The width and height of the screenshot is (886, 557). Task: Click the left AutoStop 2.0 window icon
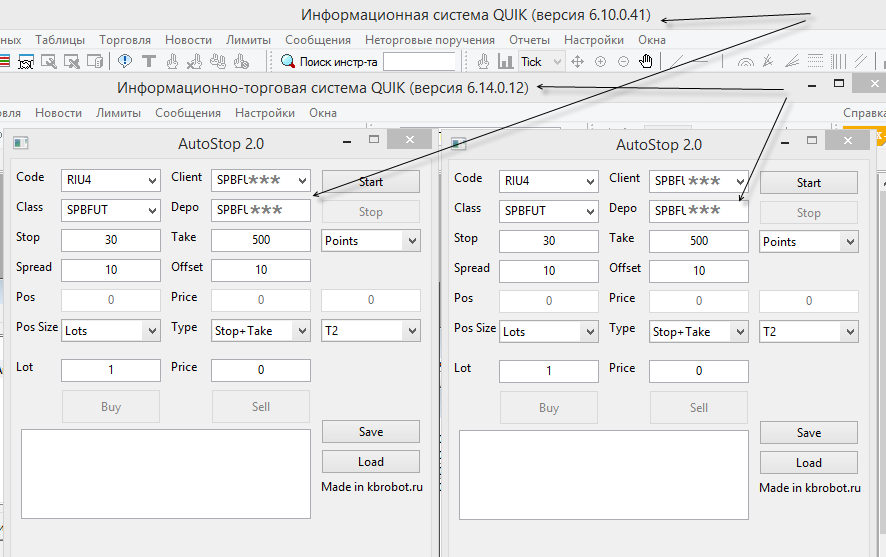pyautogui.click(x=20, y=143)
